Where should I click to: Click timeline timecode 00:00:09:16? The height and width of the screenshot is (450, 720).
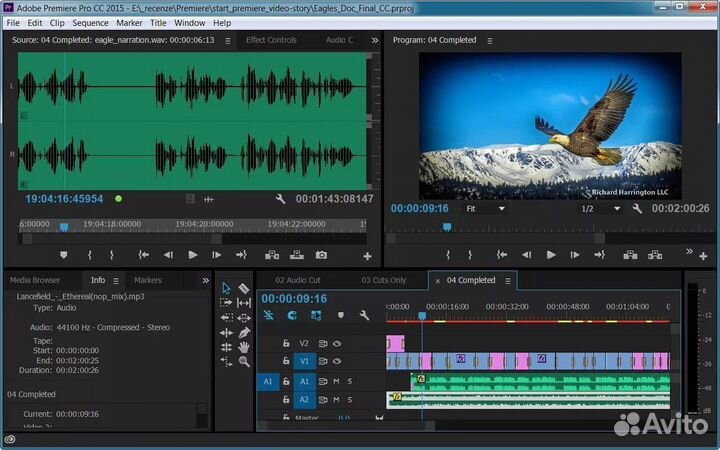[x=294, y=298]
